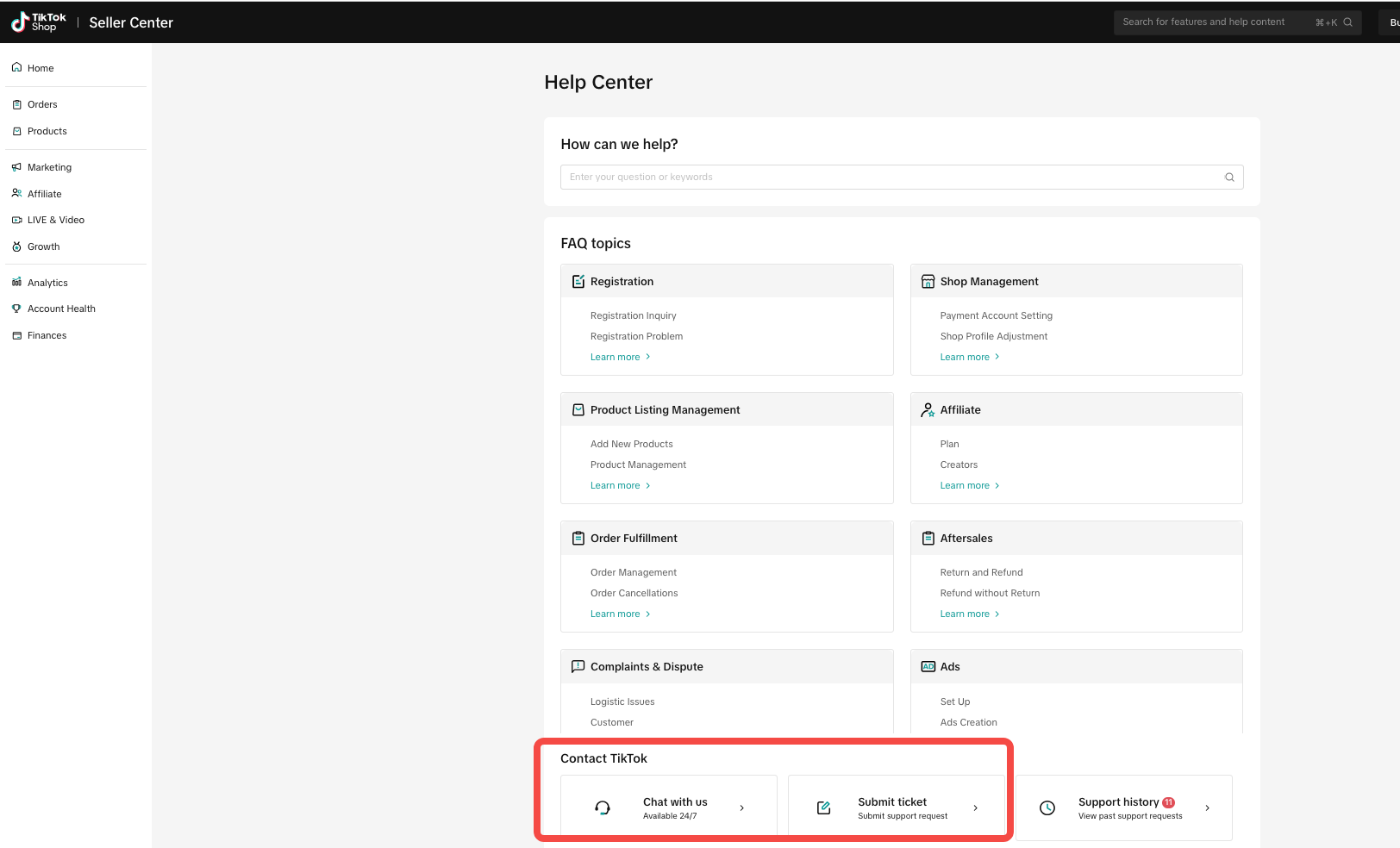Open the Order Management link
1400x848 pixels.
click(x=634, y=573)
